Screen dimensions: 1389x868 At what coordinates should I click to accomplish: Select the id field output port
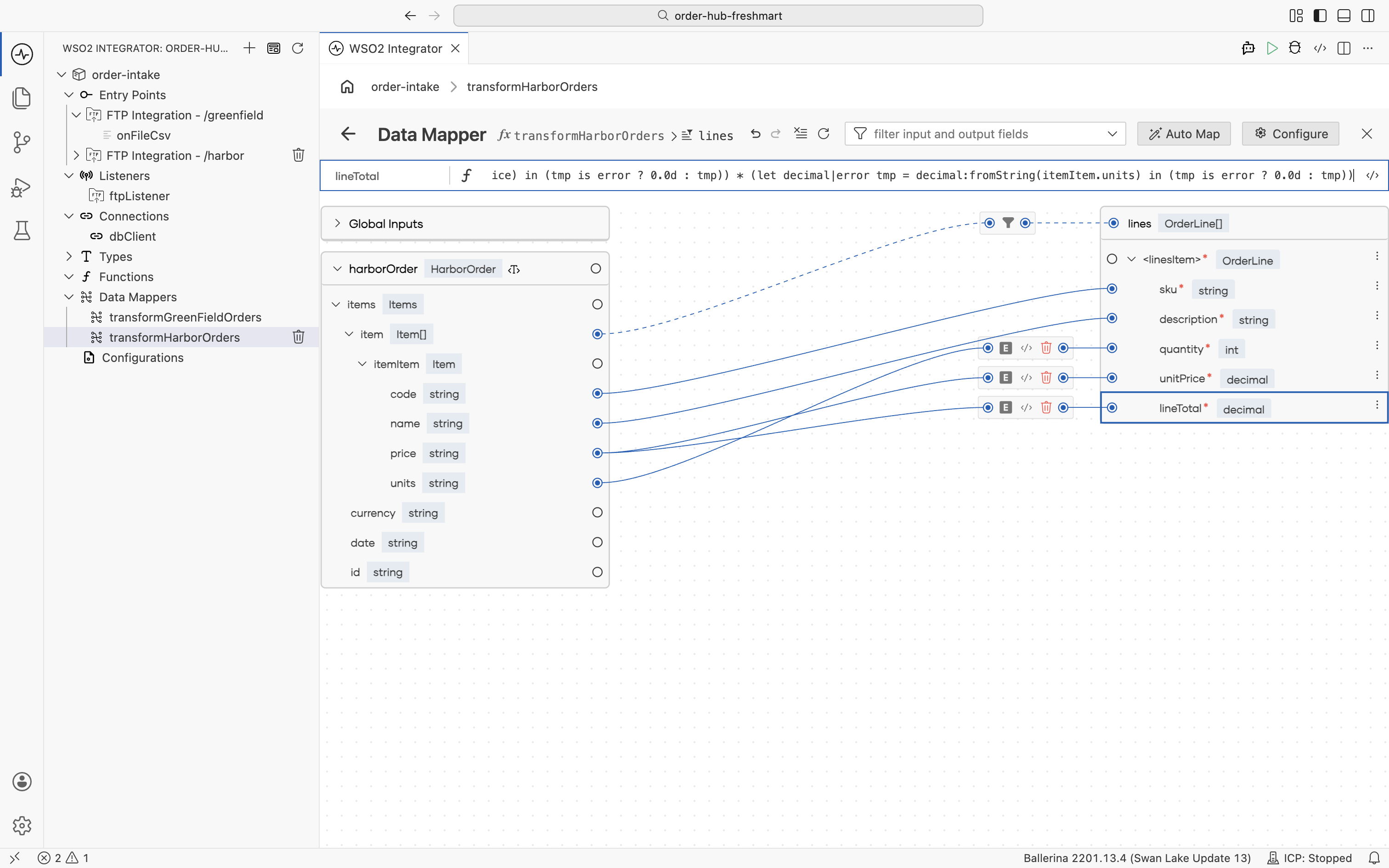(x=598, y=572)
